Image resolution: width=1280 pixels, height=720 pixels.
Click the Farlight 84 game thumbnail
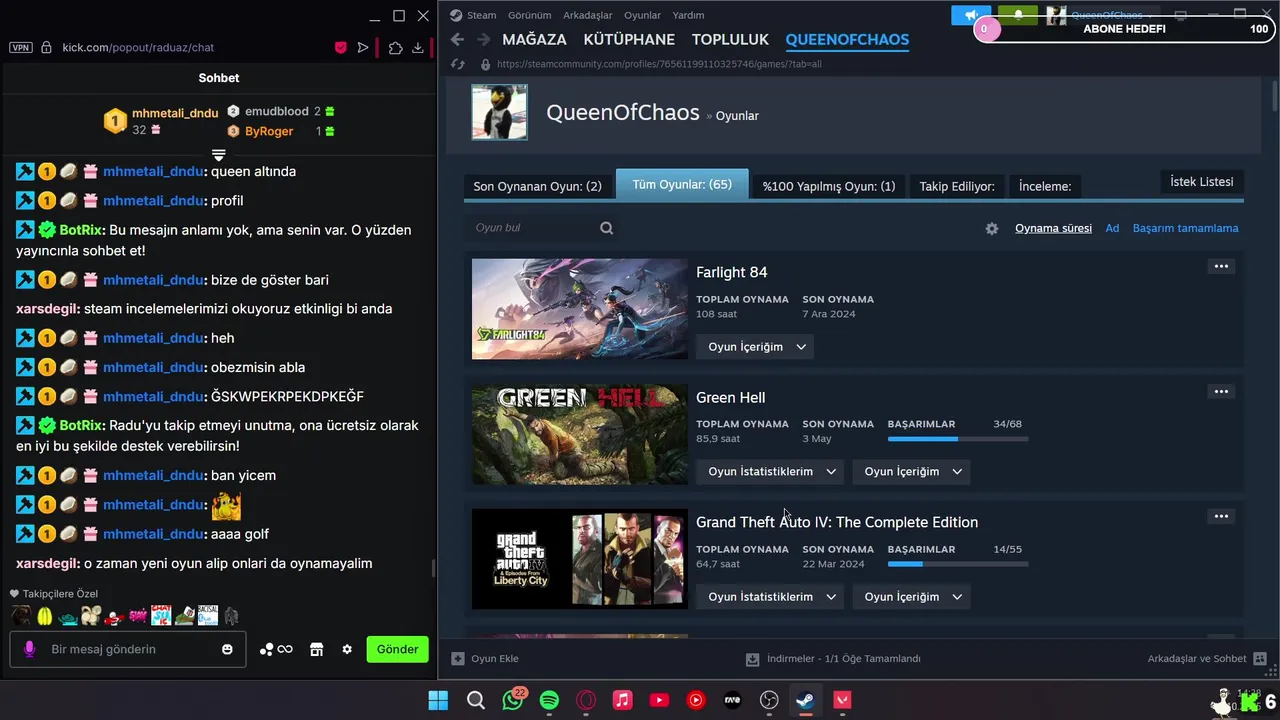[x=580, y=309]
